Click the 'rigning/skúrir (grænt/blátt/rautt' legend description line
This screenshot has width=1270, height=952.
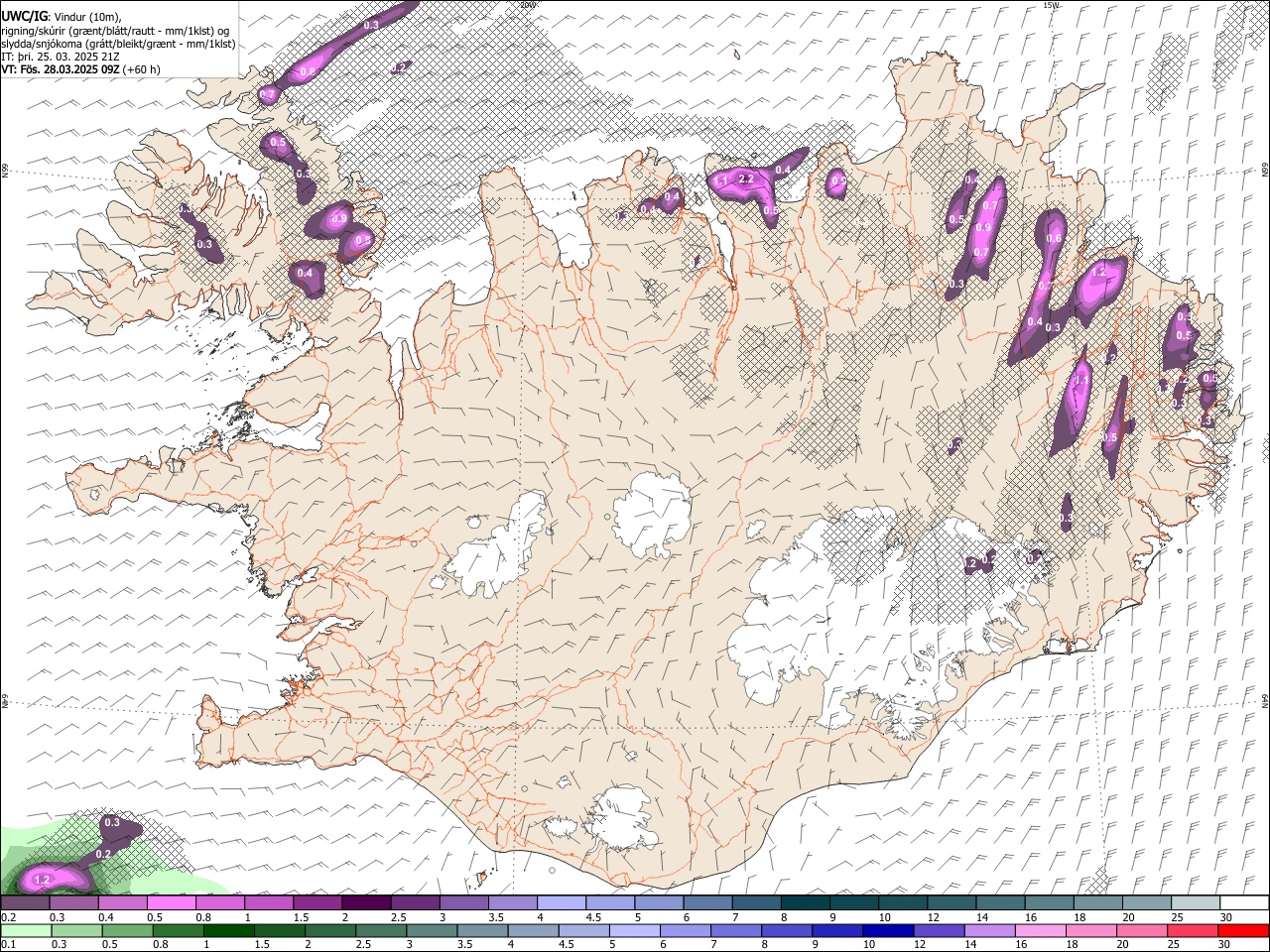pos(116,30)
